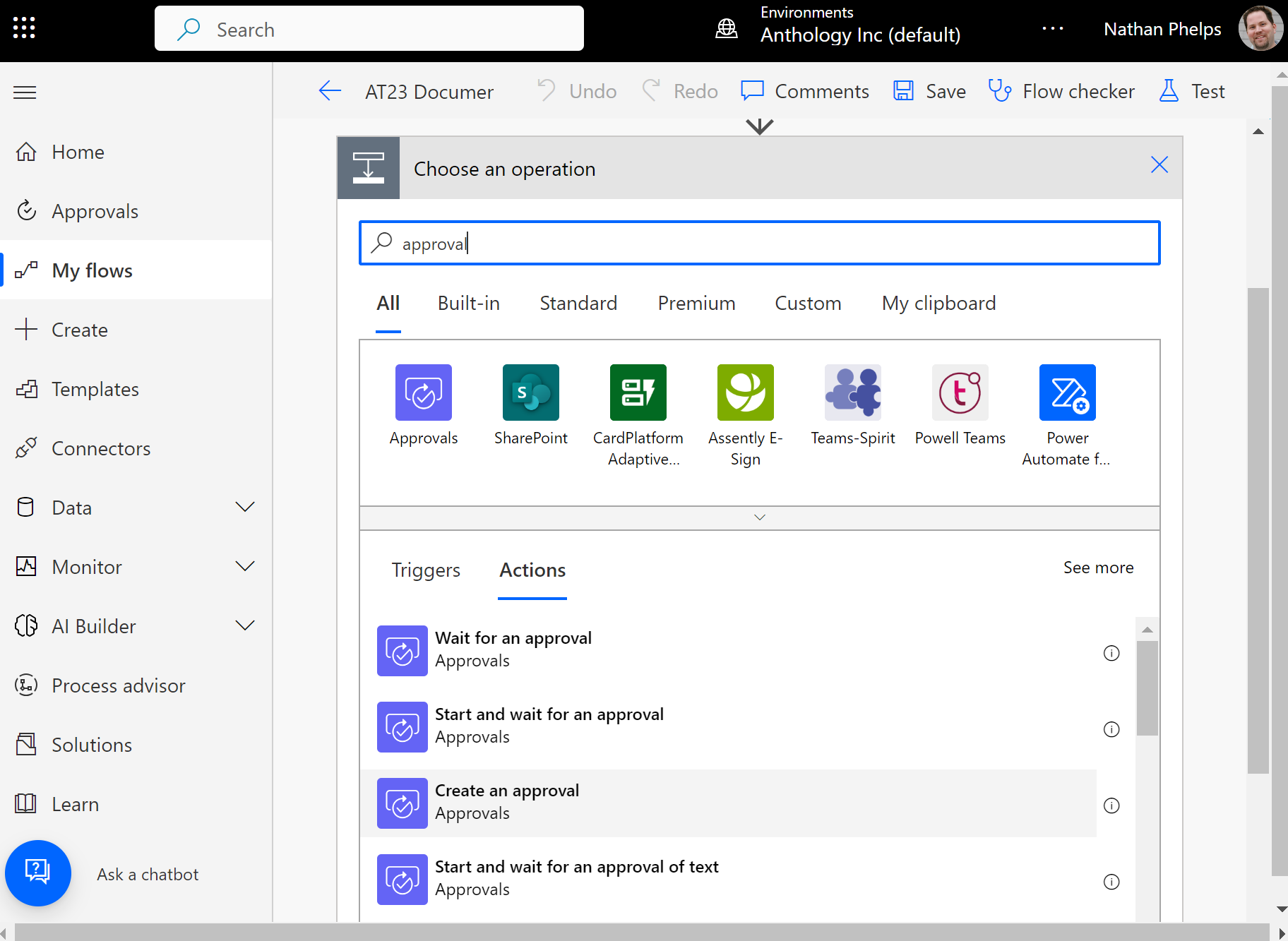Choose the Wait for an approval action
This screenshot has height=941, width=1288.
pos(728,650)
